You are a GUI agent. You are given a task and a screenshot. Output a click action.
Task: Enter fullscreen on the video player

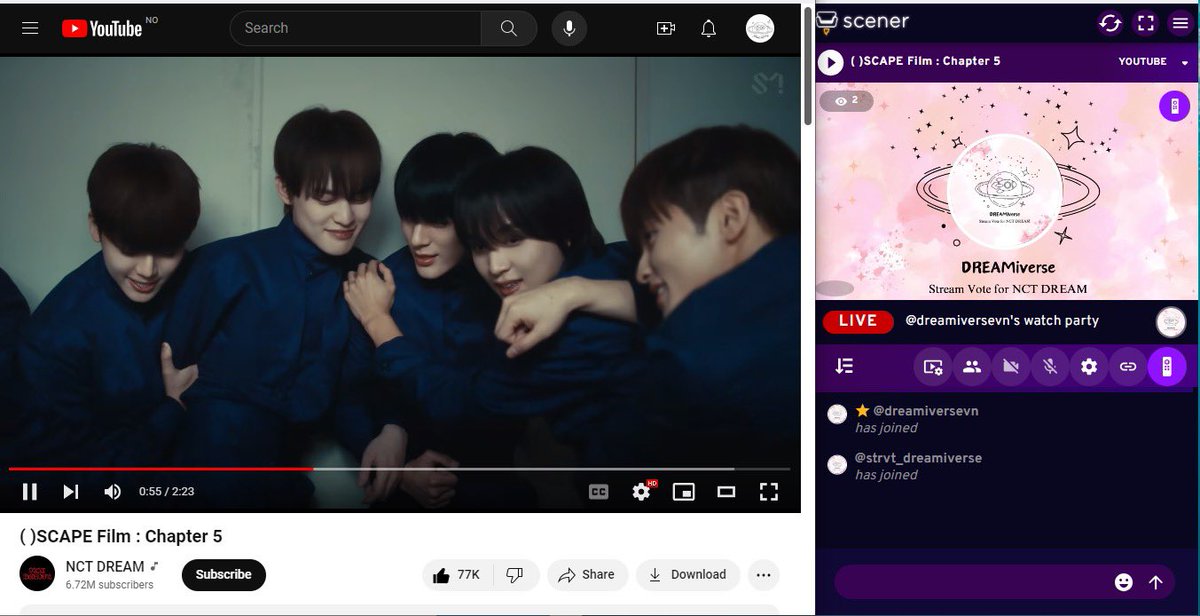pyautogui.click(x=768, y=491)
